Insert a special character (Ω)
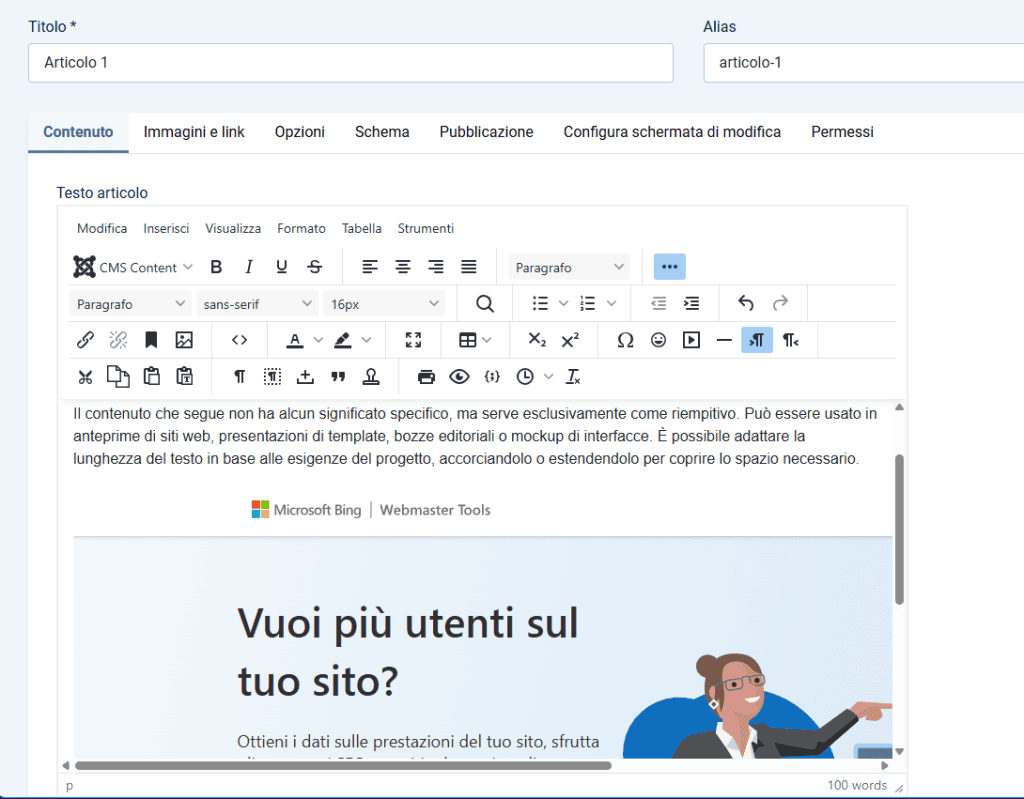 click(624, 340)
